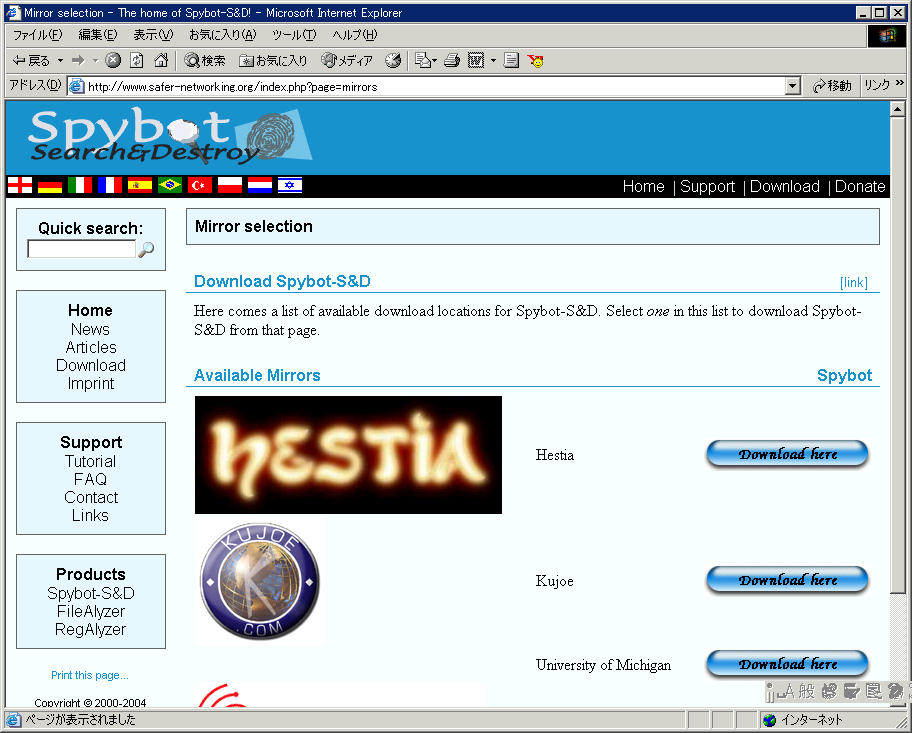Viewport: 912px width, 733px height.
Task: Switch site language with the Israeli flag
Action: coord(290,186)
